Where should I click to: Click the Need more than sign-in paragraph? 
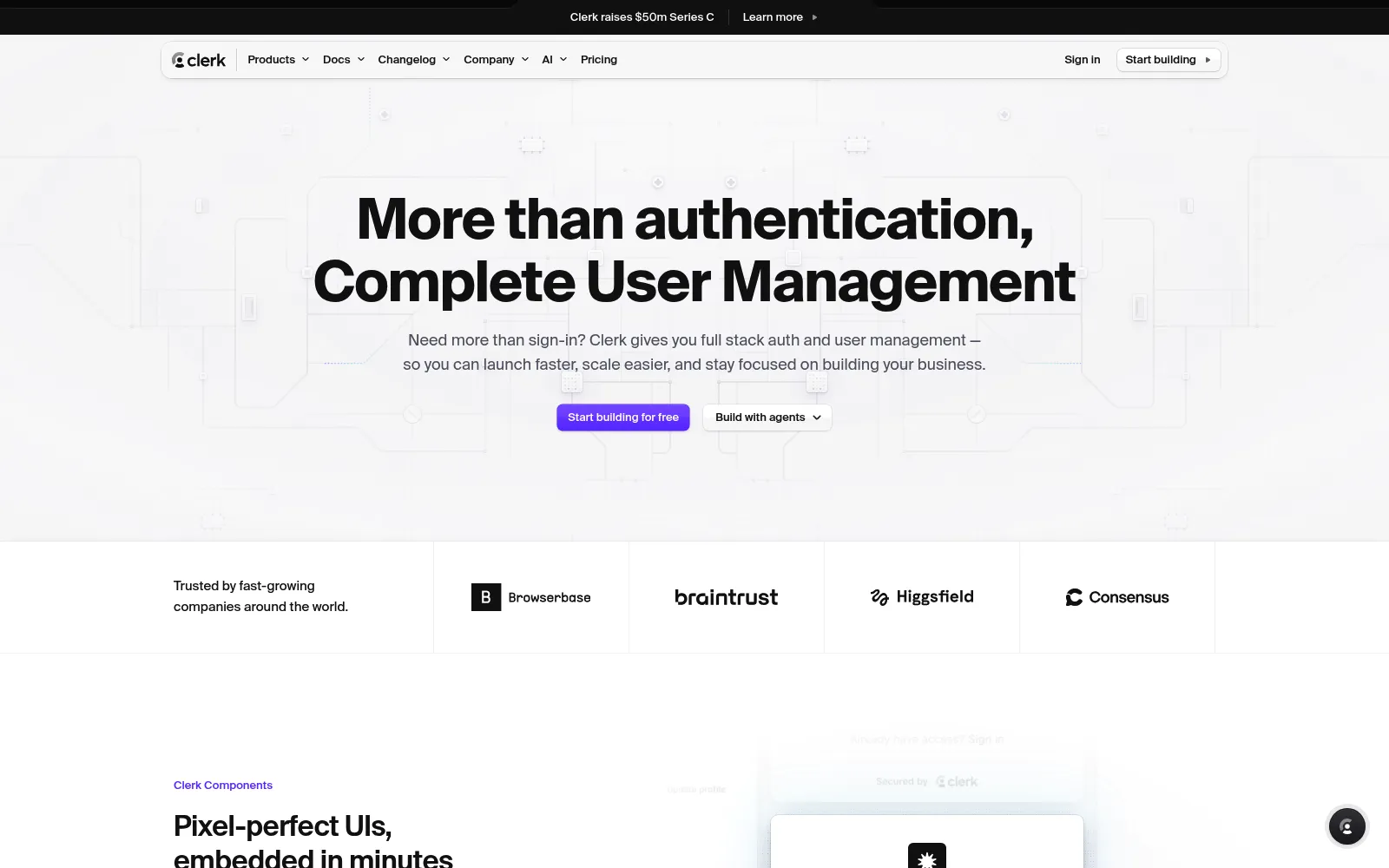694,352
